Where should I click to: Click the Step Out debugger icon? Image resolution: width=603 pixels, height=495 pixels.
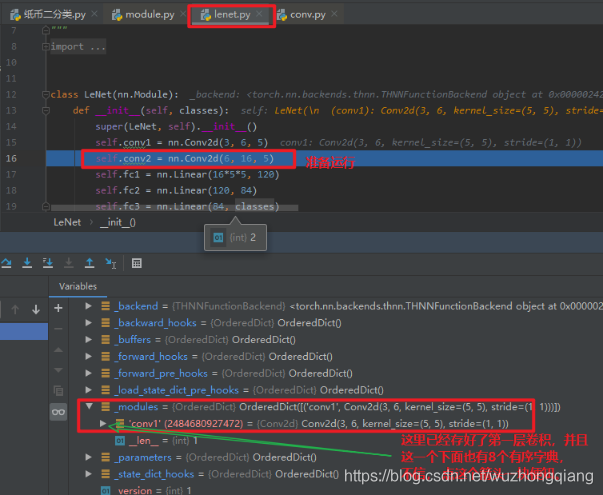point(90,263)
